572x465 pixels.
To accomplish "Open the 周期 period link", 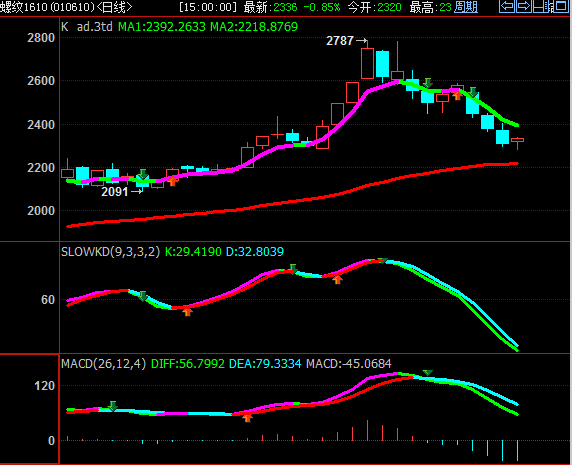I will 466,7.
